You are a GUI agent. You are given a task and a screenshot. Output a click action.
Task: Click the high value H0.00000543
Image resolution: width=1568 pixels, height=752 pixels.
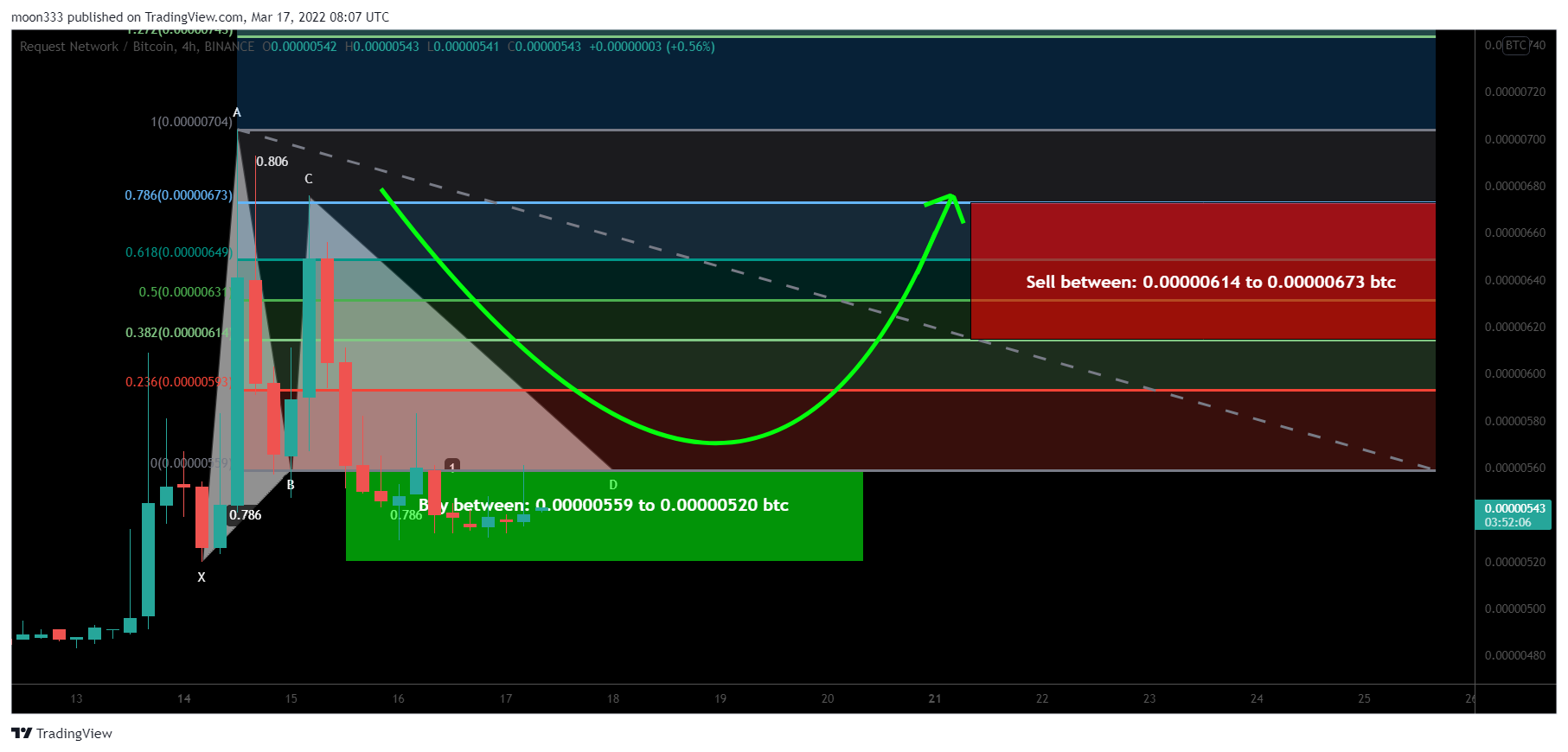pos(381,47)
